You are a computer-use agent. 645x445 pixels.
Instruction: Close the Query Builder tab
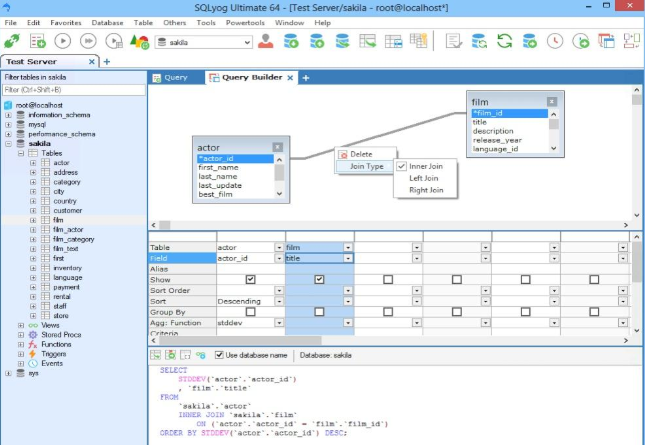click(290, 78)
